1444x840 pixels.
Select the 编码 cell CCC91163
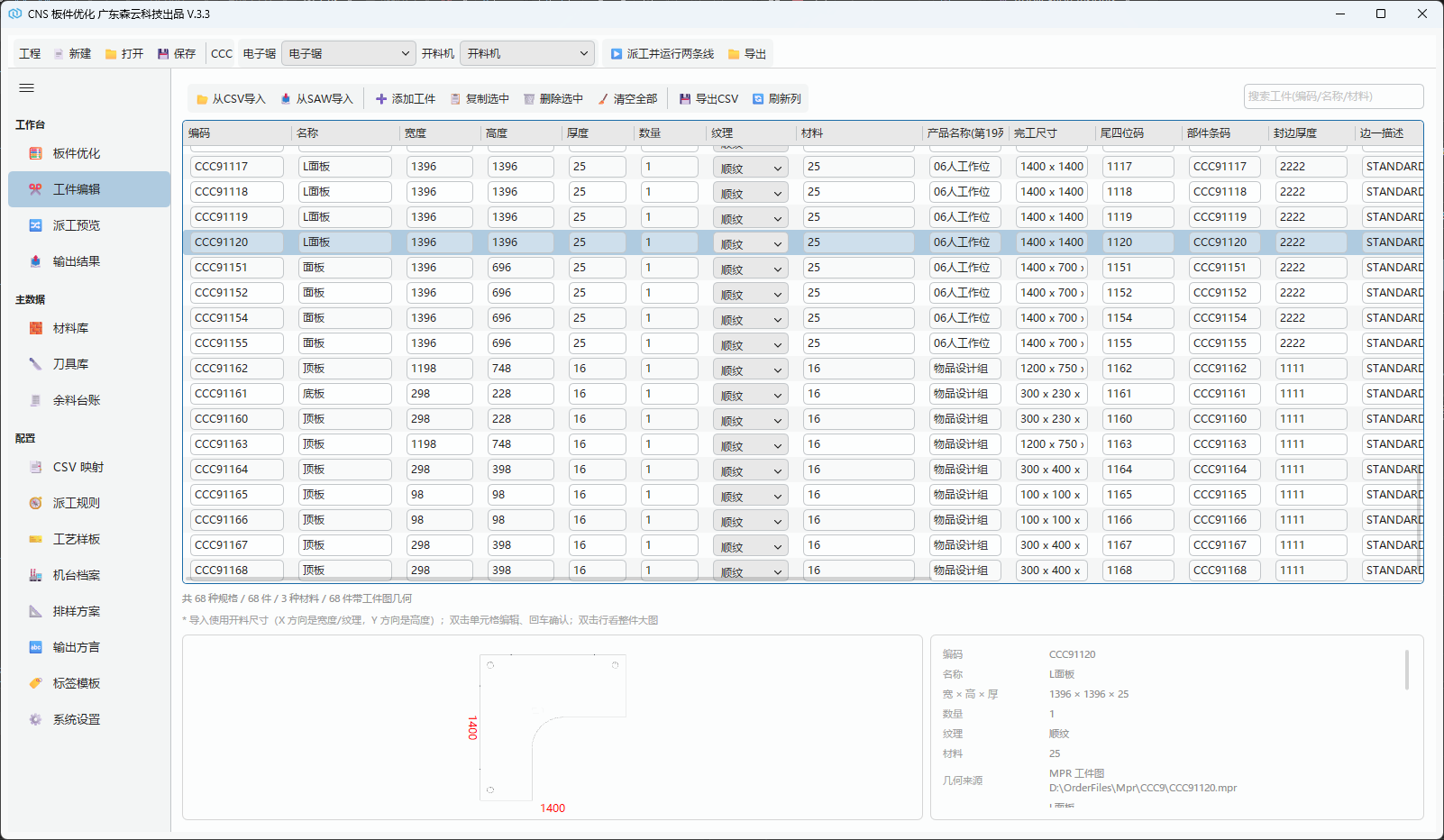(x=237, y=444)
